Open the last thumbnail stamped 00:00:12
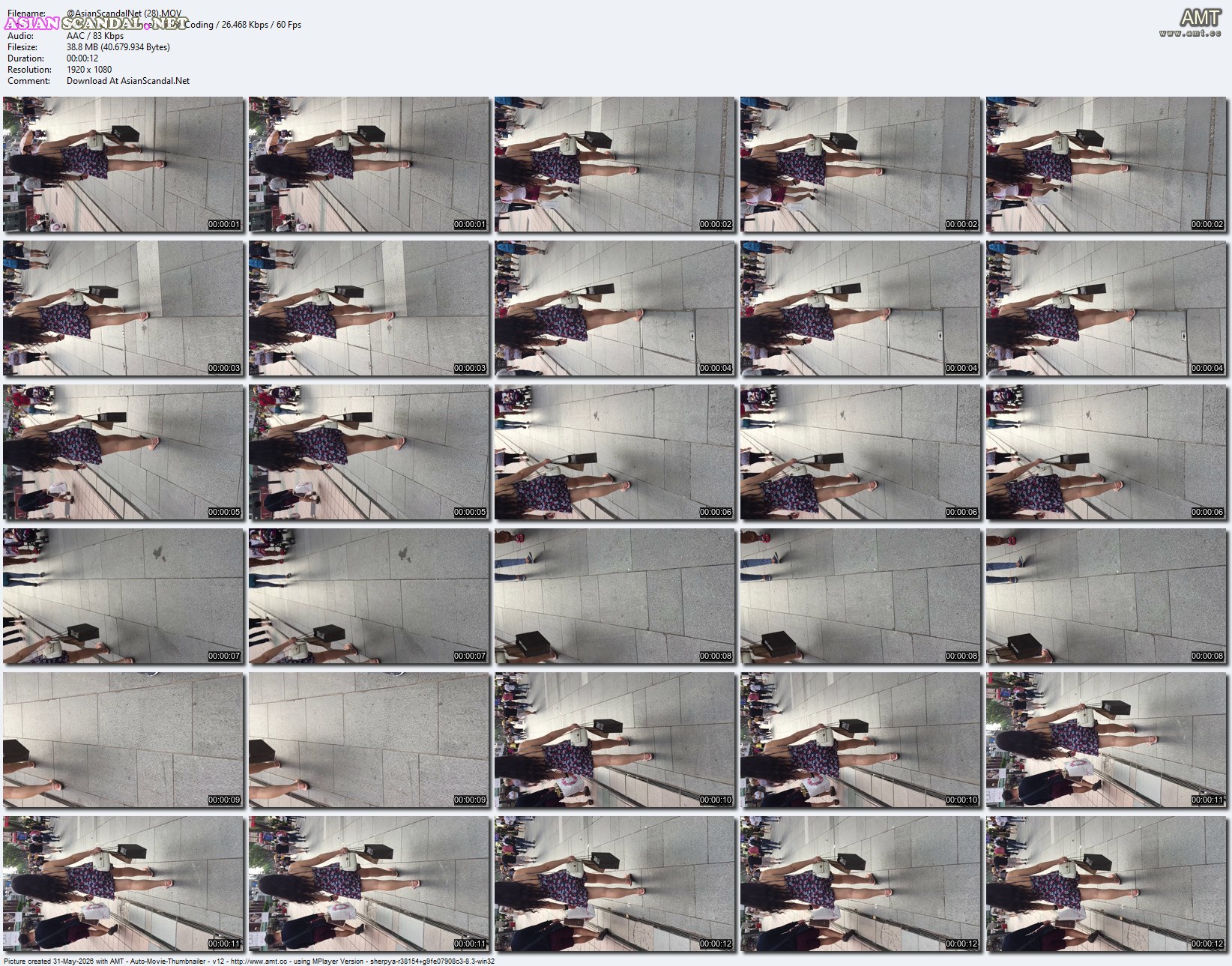Image resolution: width=1232 pixels, height=966 pixels. tap(1107, 884)
